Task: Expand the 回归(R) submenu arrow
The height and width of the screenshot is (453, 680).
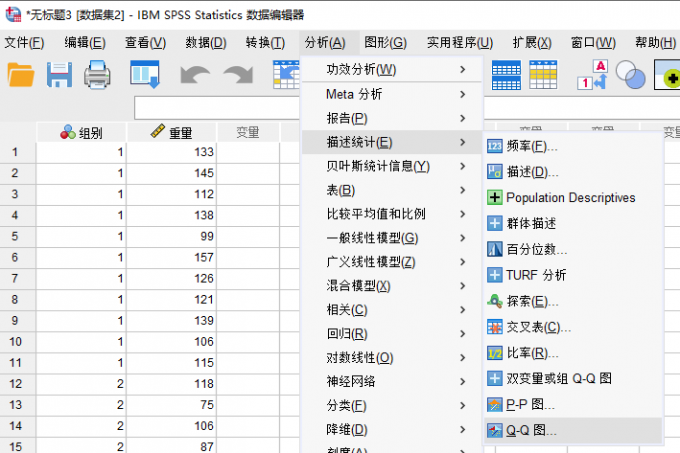Action: [x=463, y=334]
